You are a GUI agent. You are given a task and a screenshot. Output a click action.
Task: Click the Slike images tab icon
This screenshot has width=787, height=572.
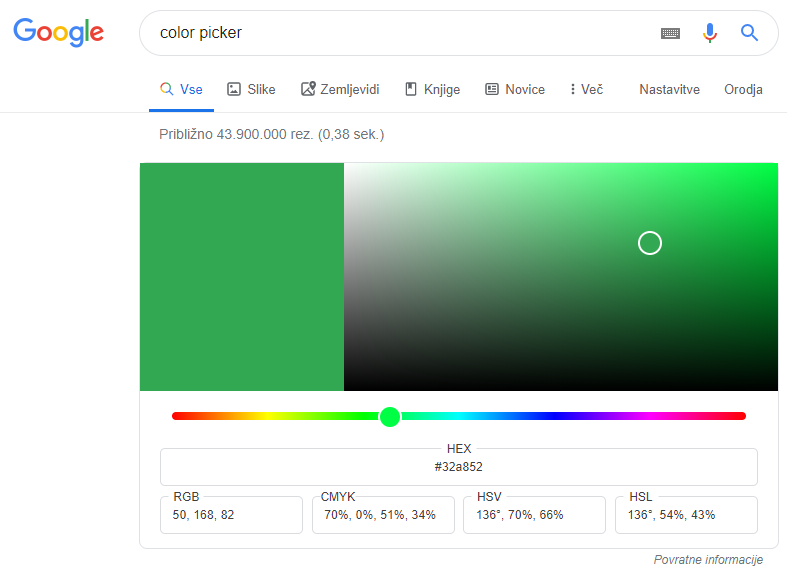(x=234, y=89)
